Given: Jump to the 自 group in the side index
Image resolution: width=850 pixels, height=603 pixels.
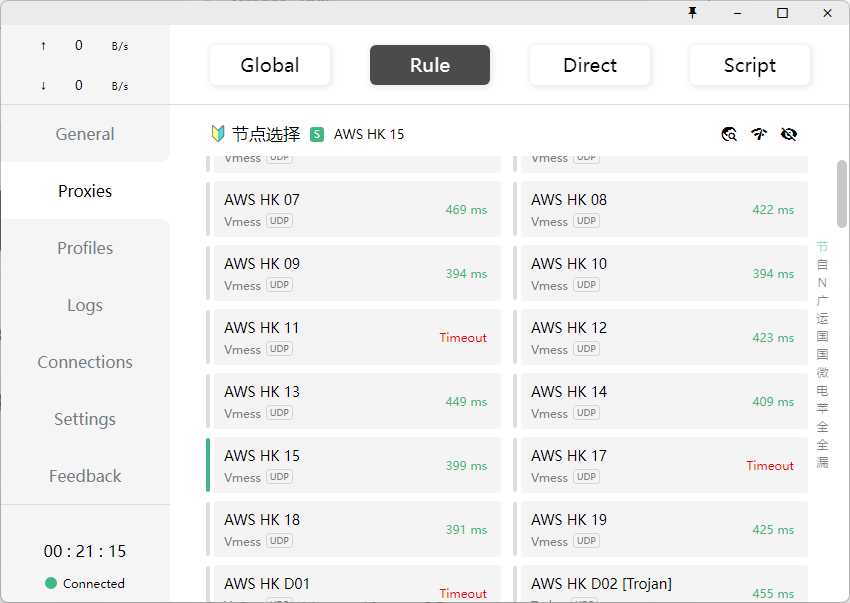Looking at the screenshot, I should 822,265.
